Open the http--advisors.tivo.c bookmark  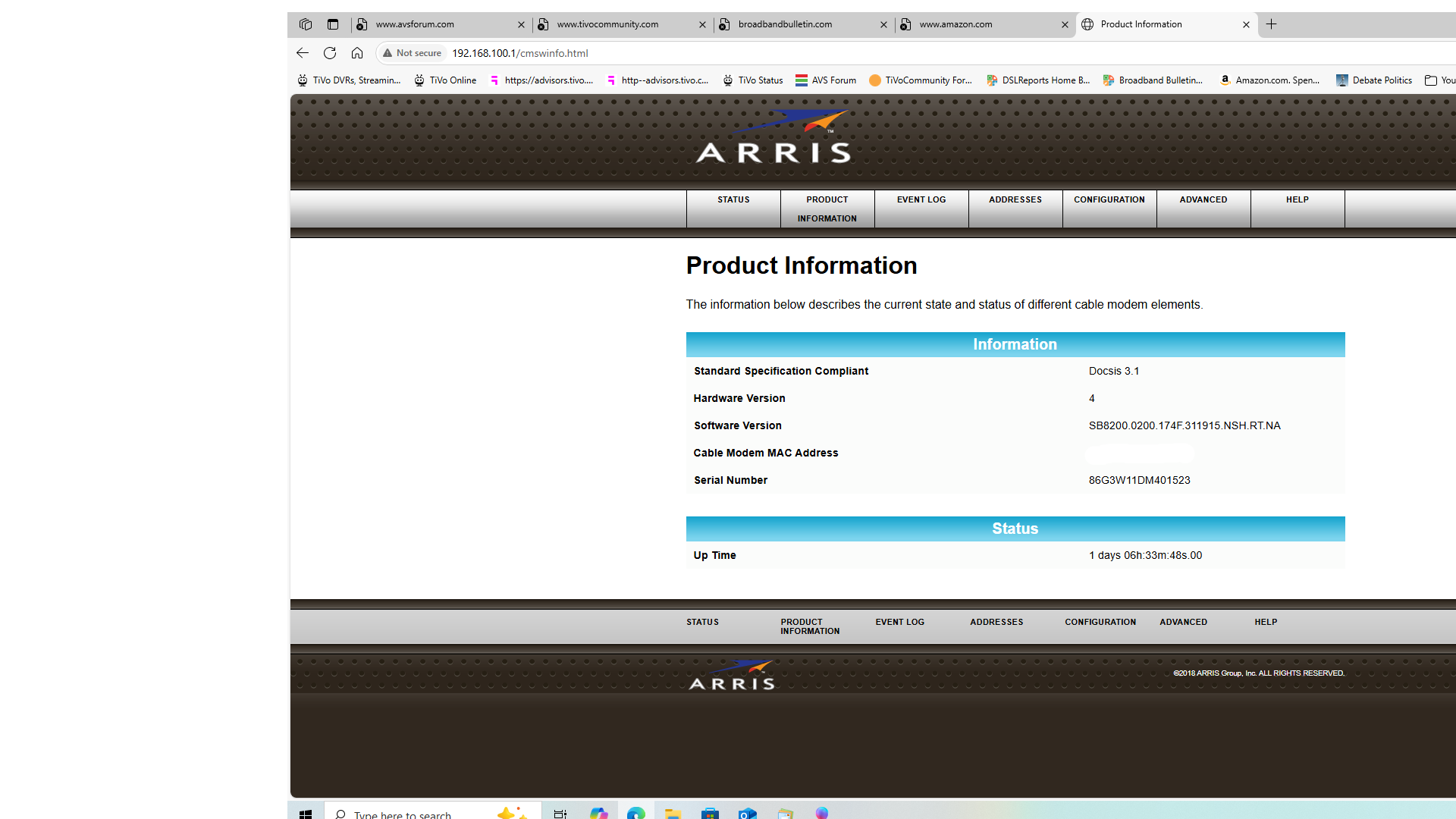coord(657,80)
